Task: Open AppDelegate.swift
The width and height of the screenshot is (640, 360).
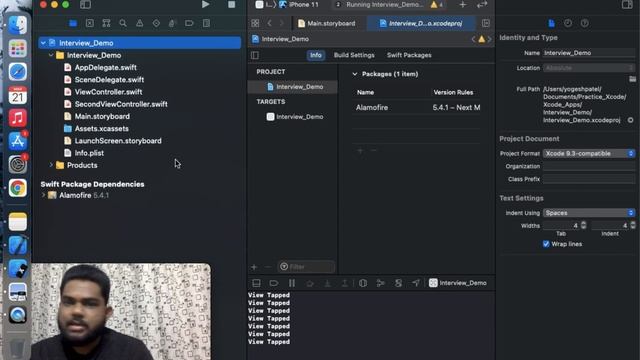Action: tap(105, 67)
